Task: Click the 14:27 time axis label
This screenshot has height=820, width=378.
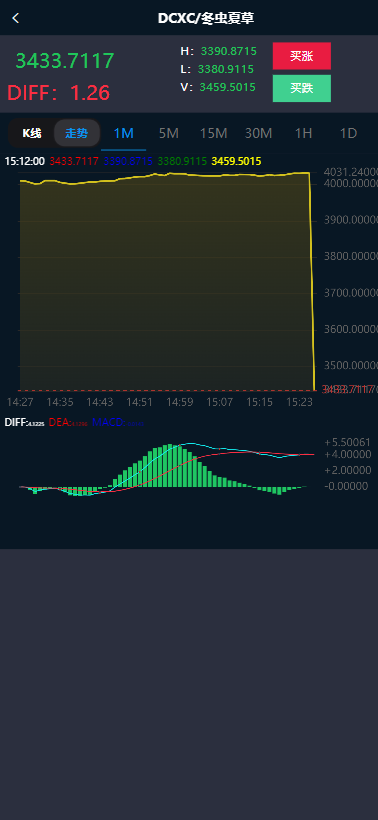Action: click(20, 402)
